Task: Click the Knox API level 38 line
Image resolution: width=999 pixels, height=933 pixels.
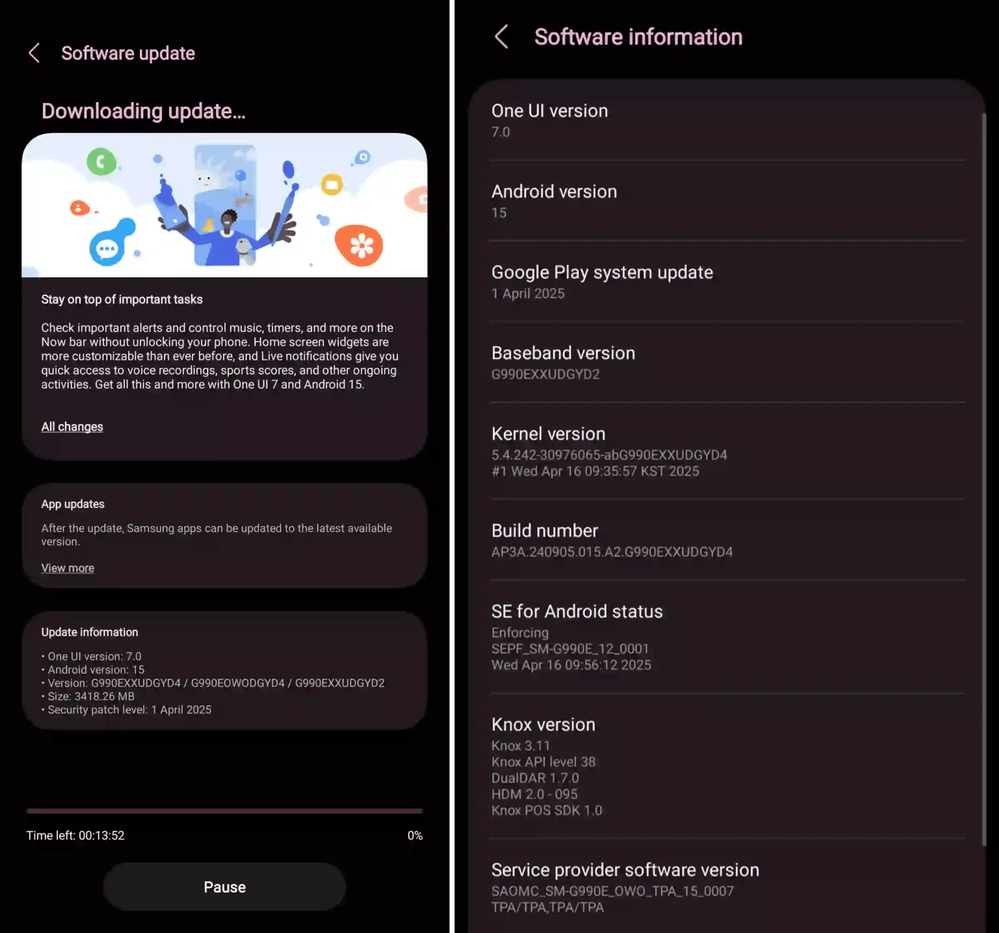Action: pyautogui.click(x=543, y=762)
